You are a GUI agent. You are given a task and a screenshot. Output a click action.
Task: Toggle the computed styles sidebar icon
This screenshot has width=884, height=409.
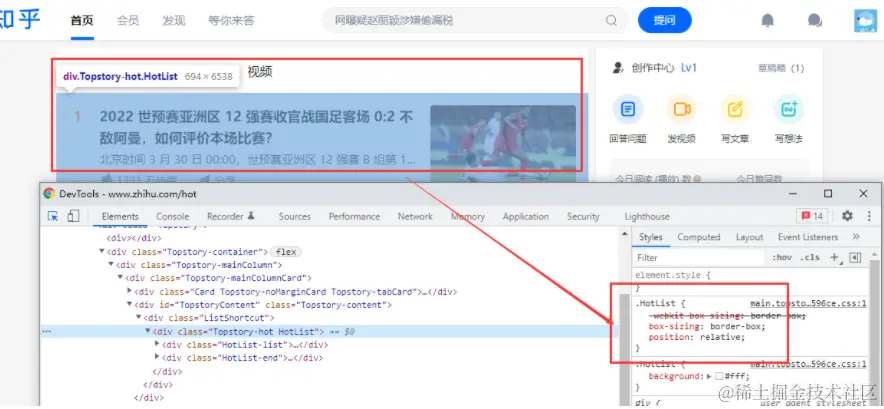point(855,257)
